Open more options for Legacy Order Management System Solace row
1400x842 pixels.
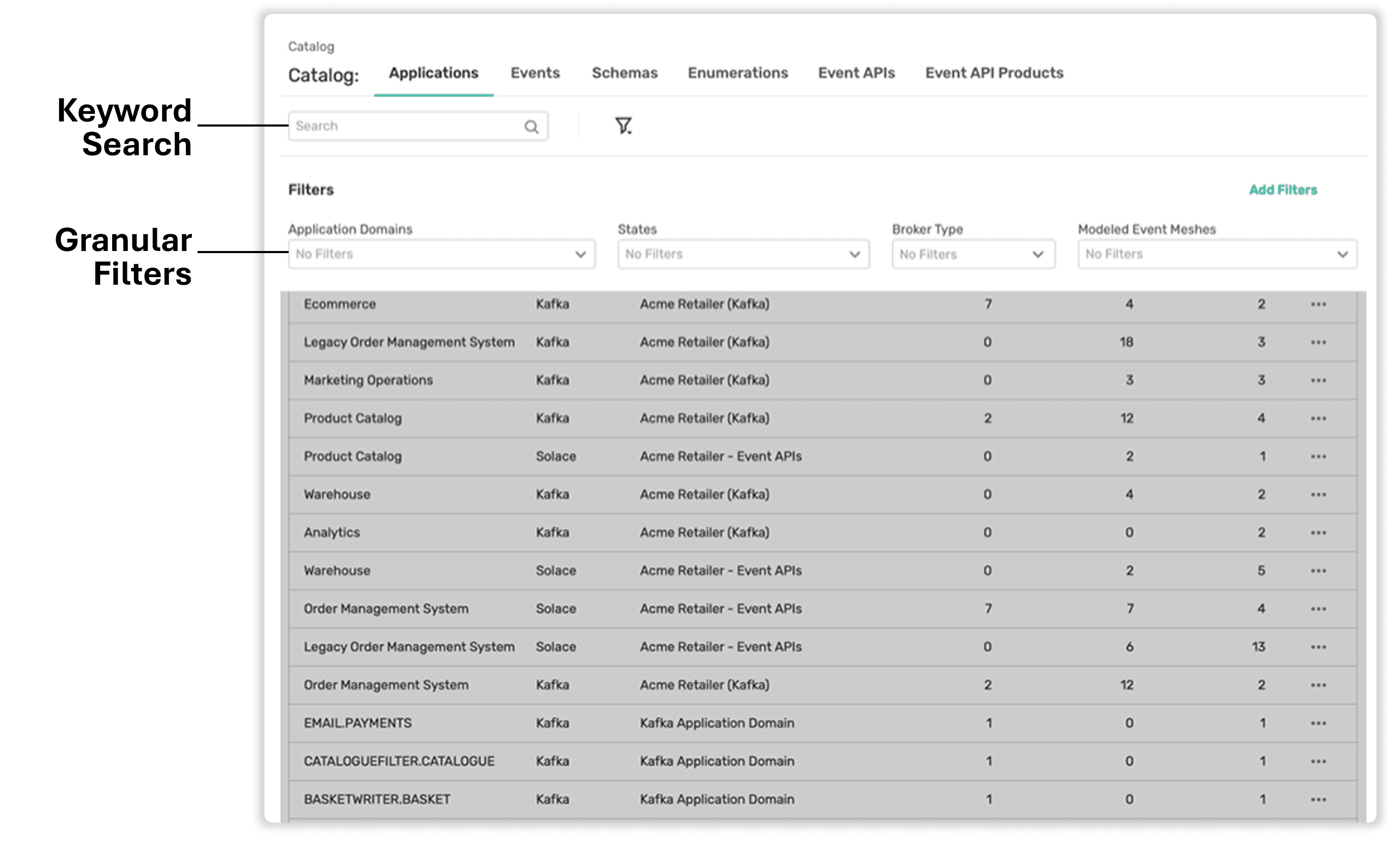[1318, 648]
